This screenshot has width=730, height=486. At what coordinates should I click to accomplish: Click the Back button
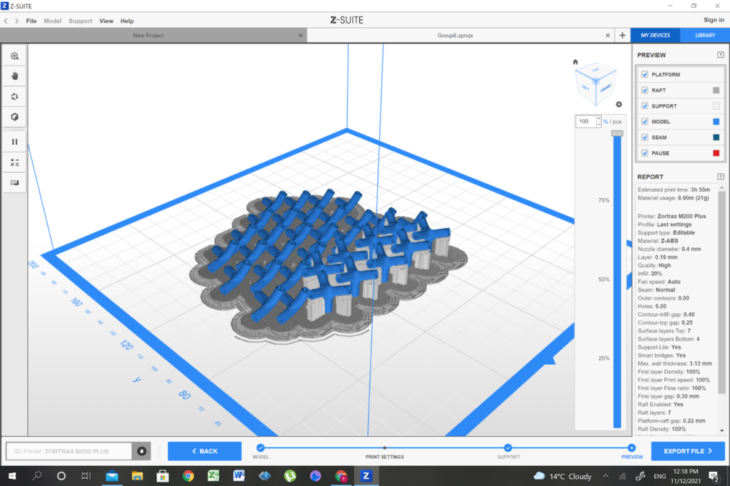click(x=204, y=451)
